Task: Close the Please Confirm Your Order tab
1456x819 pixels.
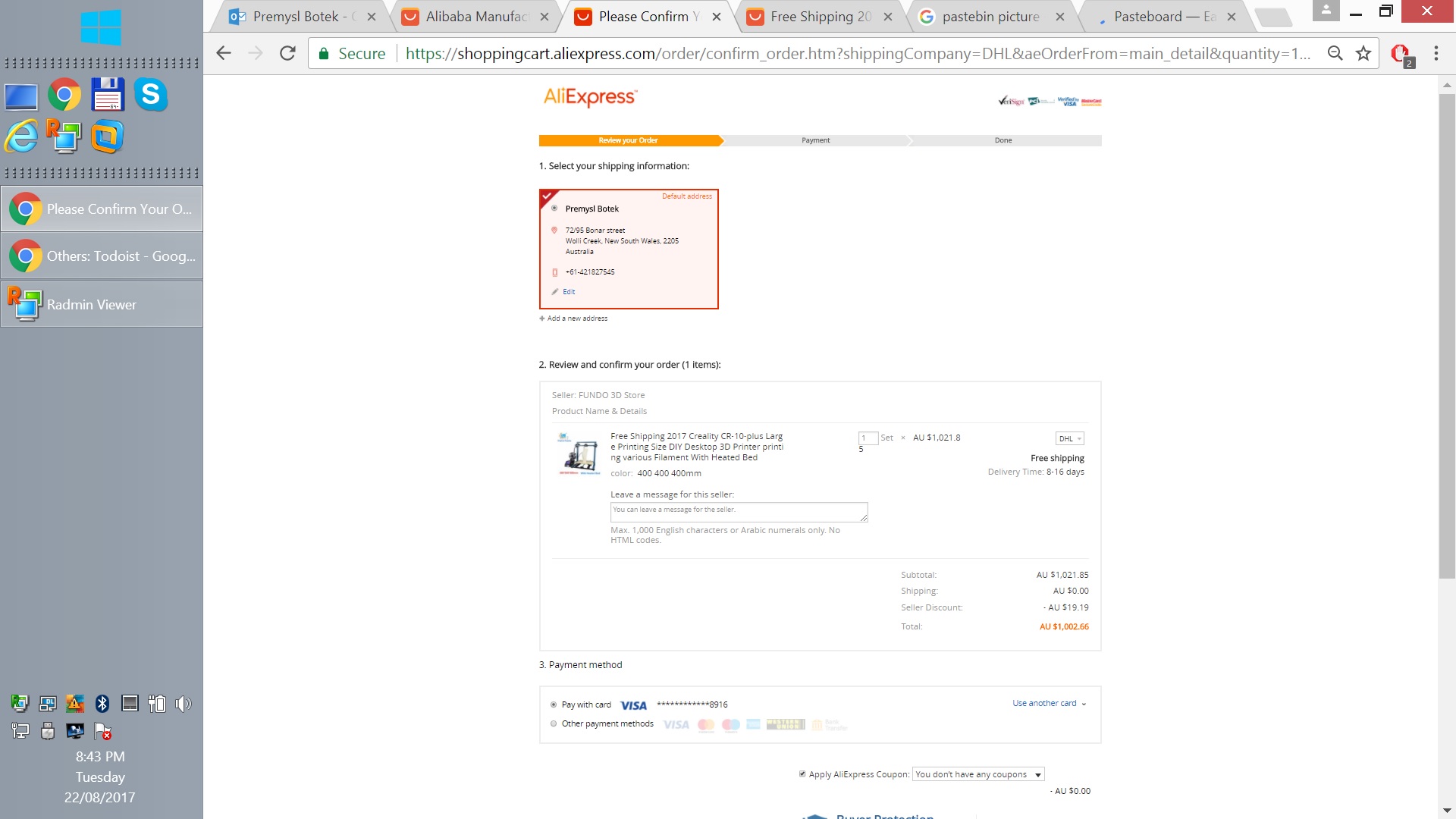Action: click(717, 17)
